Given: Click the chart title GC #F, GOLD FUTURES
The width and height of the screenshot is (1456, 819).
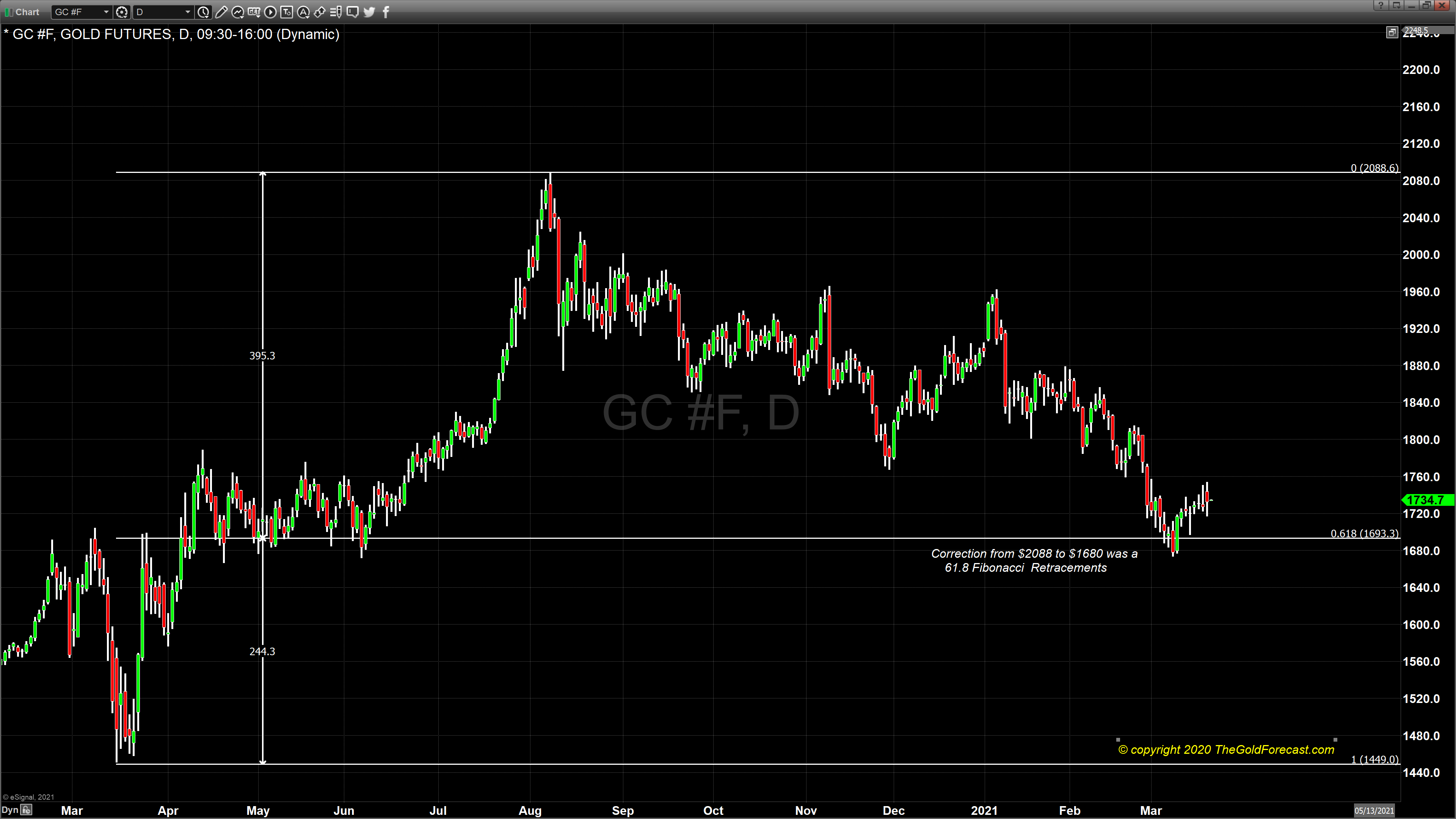Looking at the screenshot, I should point(171,34).
